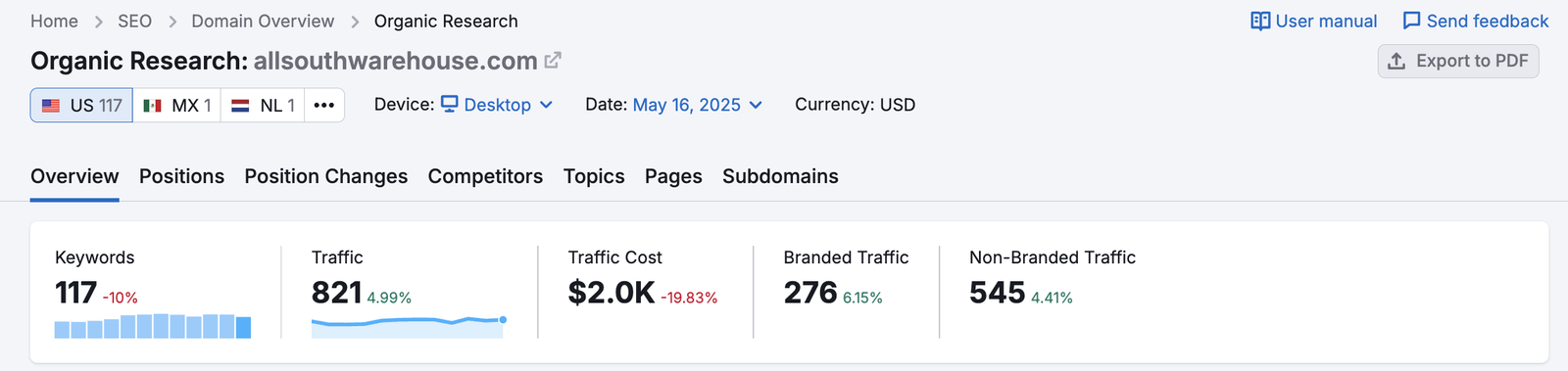Click the Desktop monitor device icon

(449, 104)
